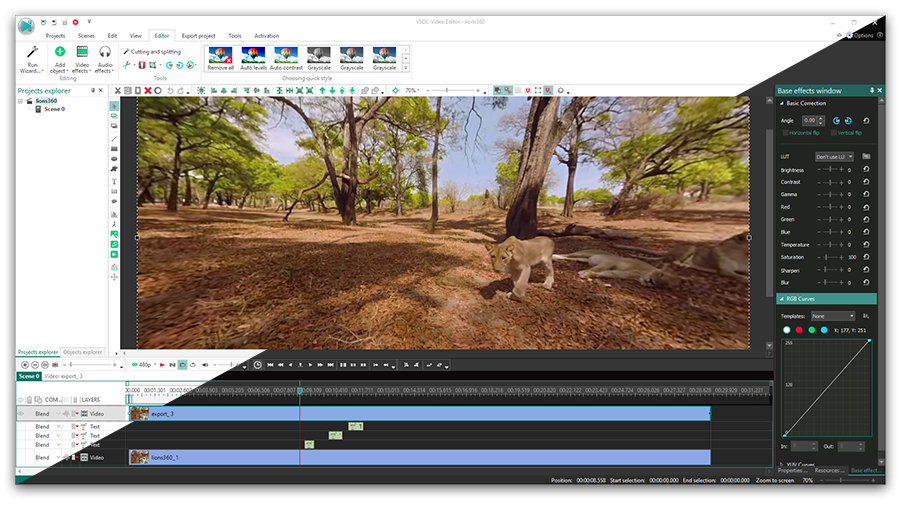Select the Text tool in left toolbar
This screenshot has height=510, width=900.
[114, 181]
